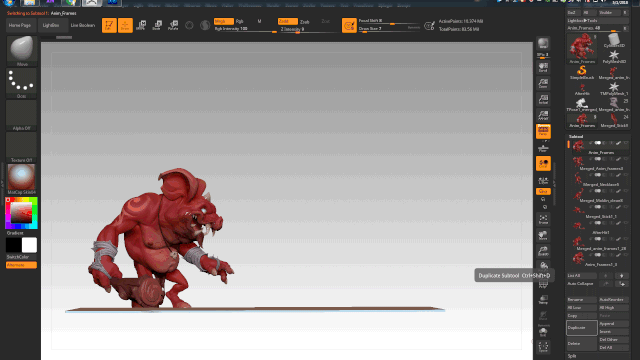This screenshot has width=640, height=360.
Task: Click the Delete subtool button
Action: click(582, 344)
